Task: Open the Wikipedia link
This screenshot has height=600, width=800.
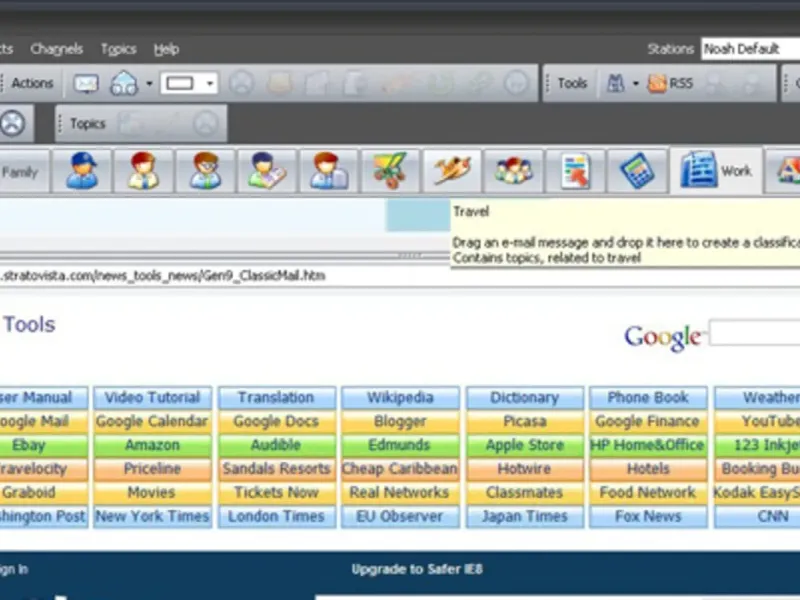Action: (401, 397)
